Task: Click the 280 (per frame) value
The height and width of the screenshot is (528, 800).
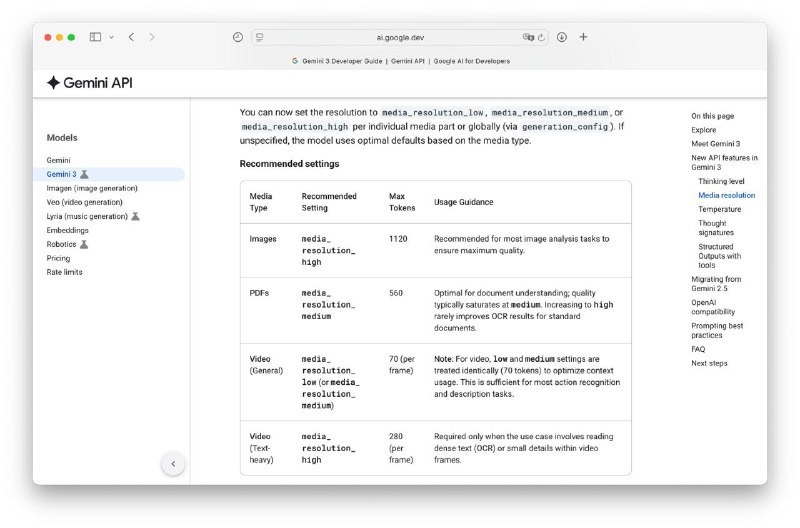Action: pos(401,448)
